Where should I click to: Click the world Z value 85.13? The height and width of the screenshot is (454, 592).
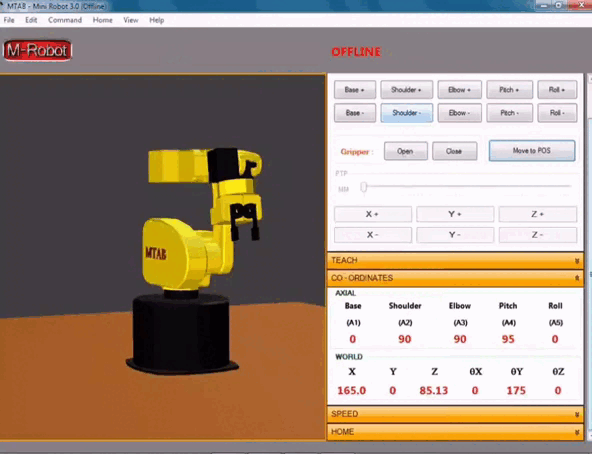coord(434,391)
